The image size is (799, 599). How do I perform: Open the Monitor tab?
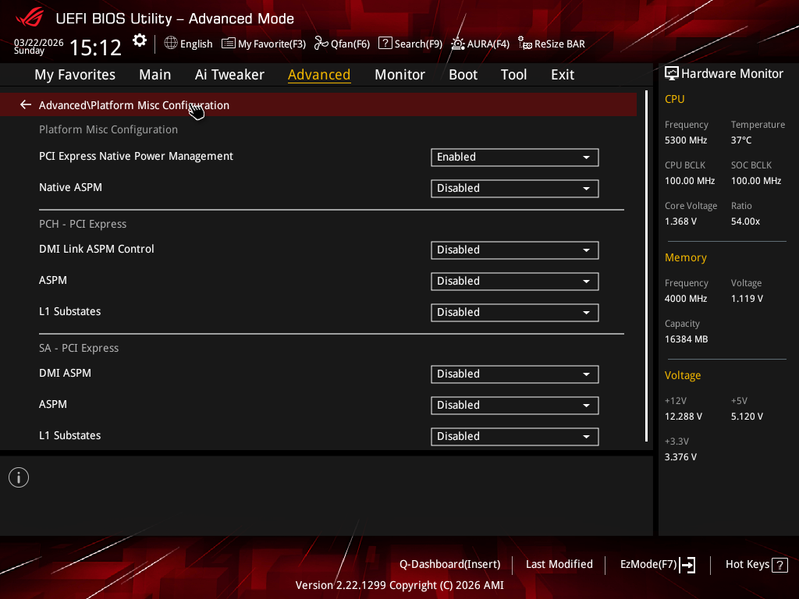click(400, 75)
